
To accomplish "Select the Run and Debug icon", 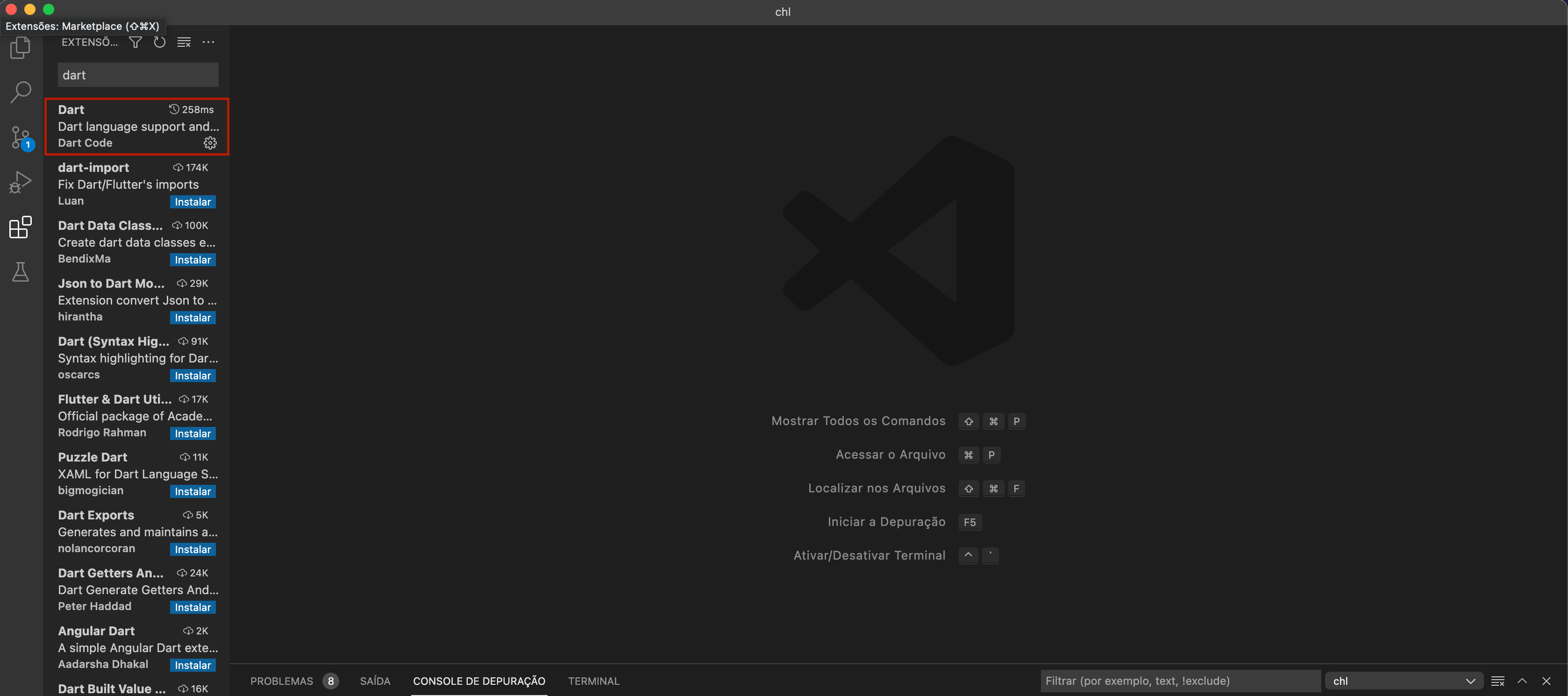I will point(20,181).
